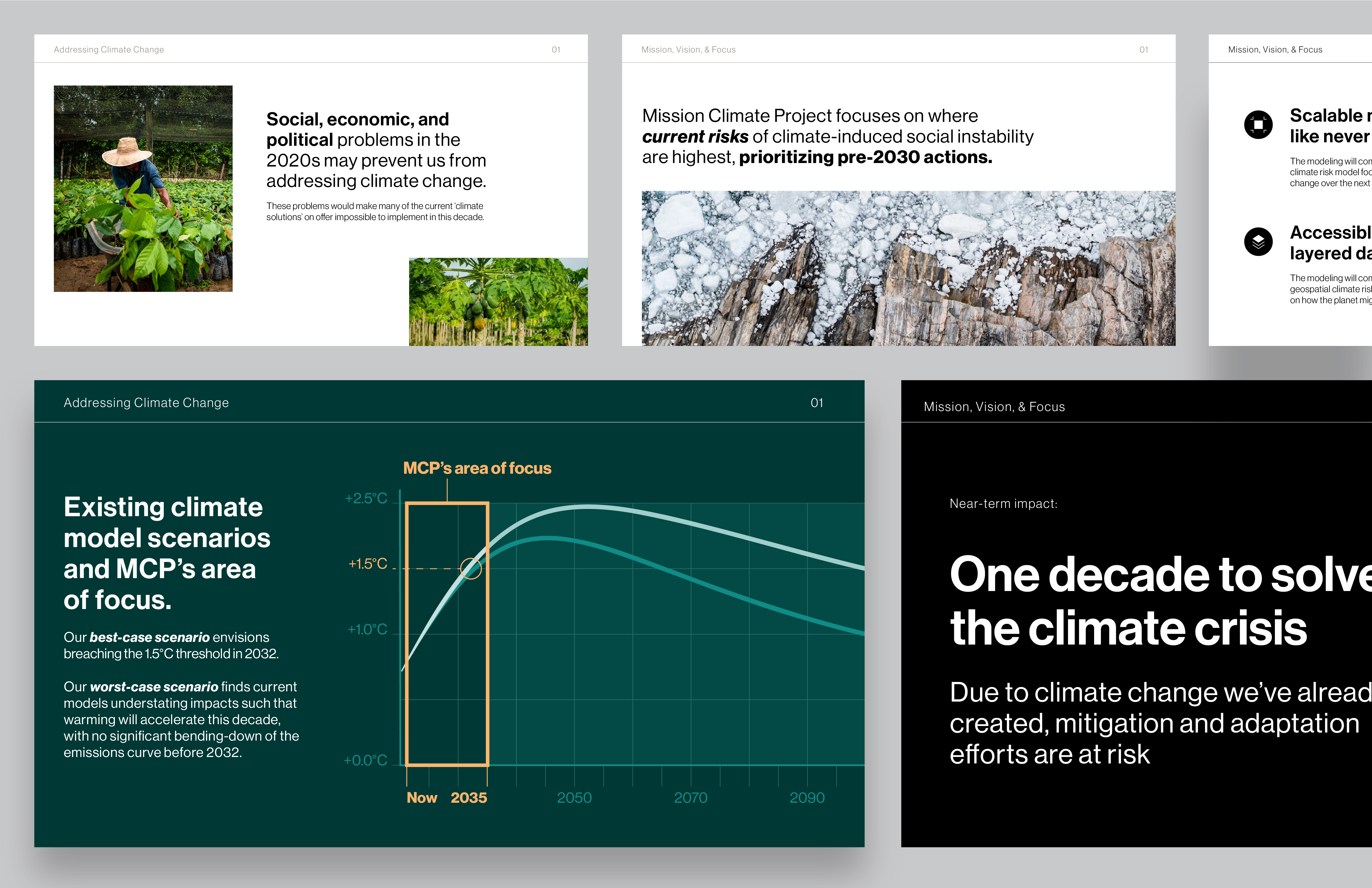Switch to the Addressing Climate Change slide header
The width and height of the screenshot is (1372, 888).
[x=146, y=402]
